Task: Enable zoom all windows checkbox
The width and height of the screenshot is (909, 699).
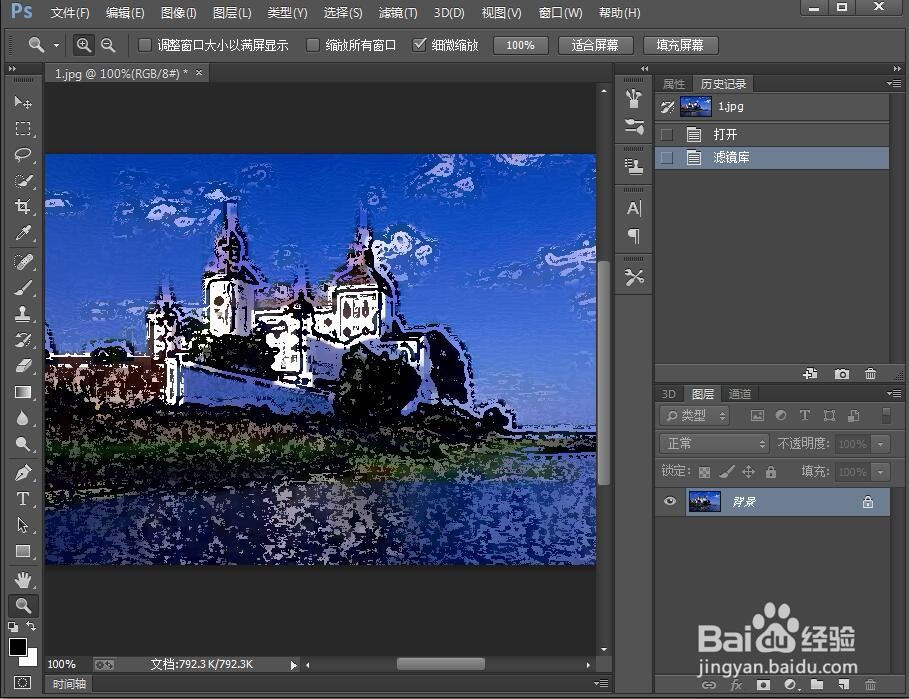Action: pos(313,45)
